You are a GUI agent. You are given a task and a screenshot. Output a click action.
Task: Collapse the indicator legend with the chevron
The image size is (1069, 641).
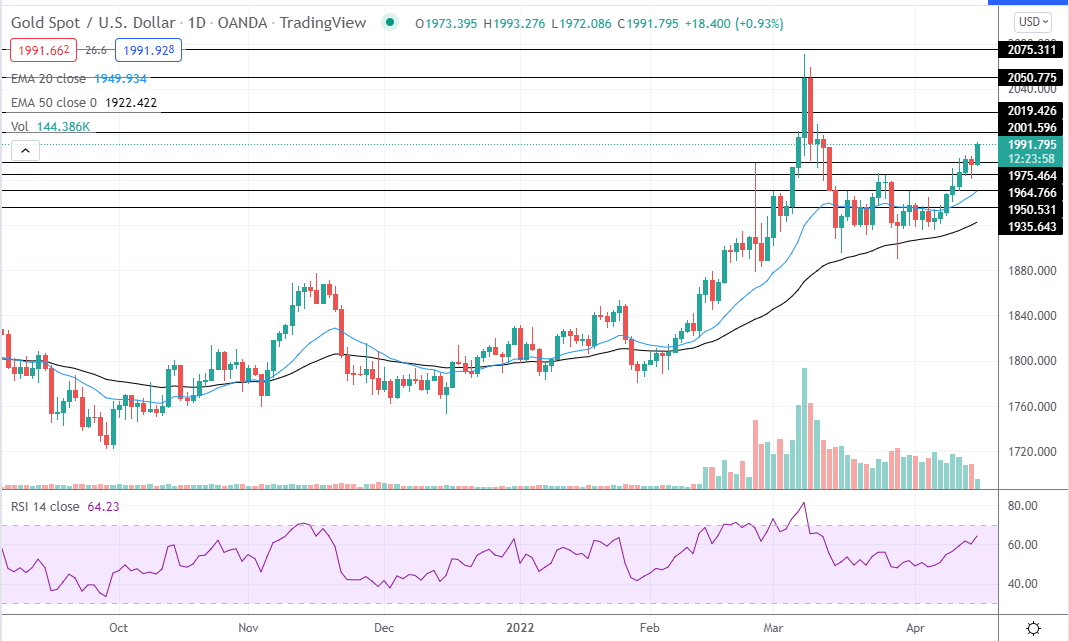click(25, 151)
